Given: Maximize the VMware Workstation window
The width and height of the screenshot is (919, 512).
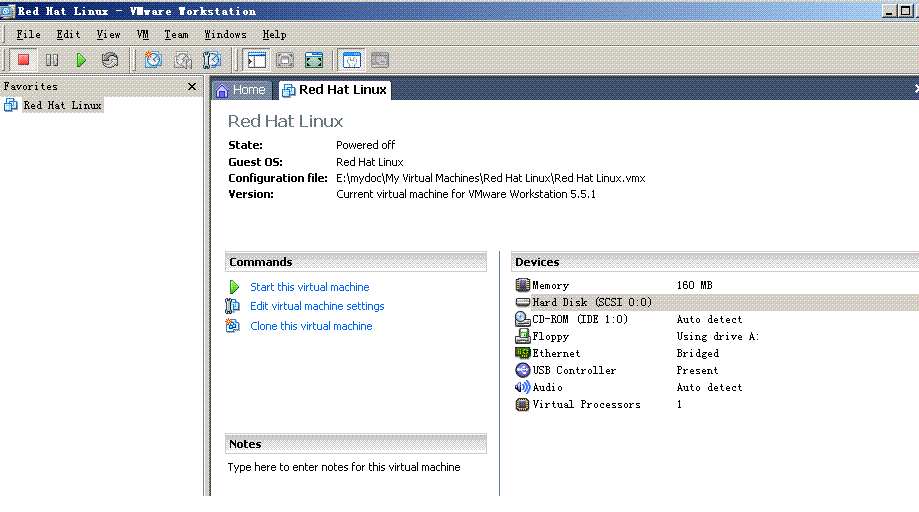Looking at the screenshot, I should [x=905, y=11].
